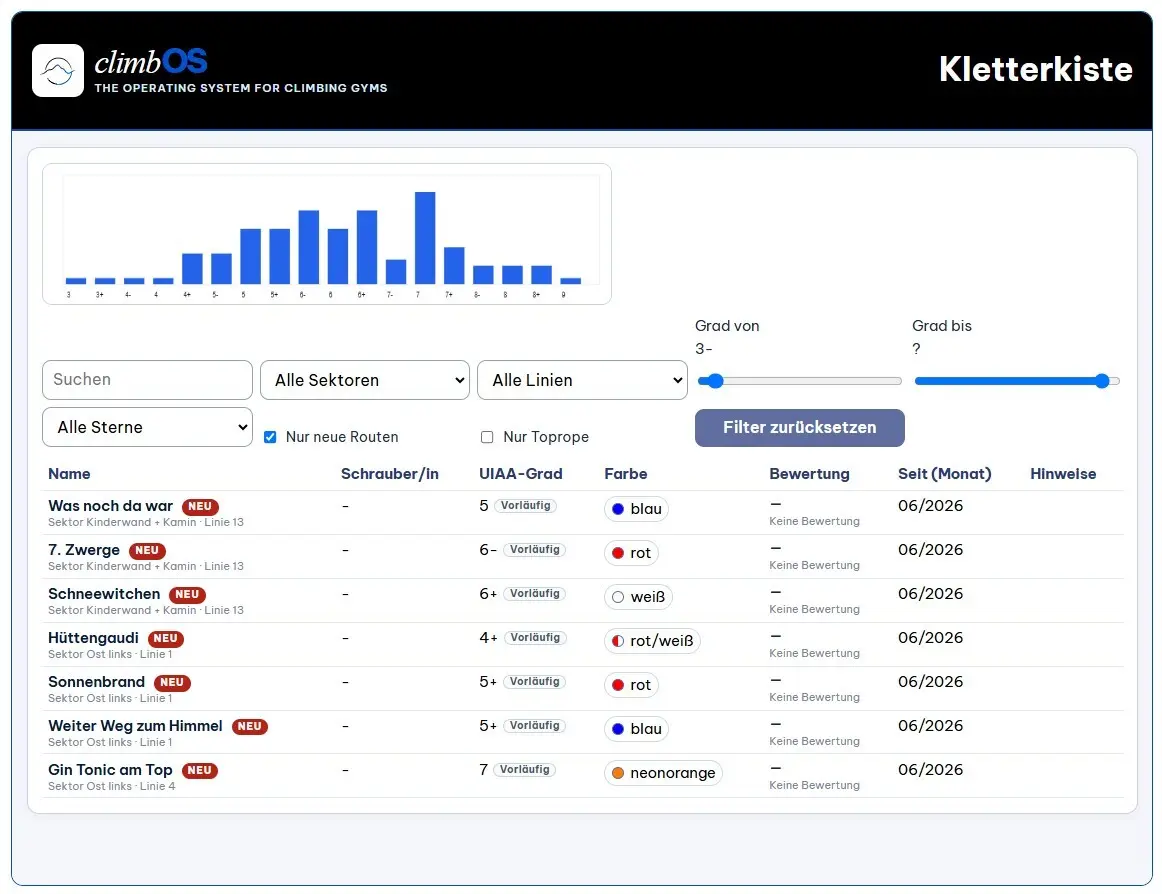The image size is (1162, 894).
Task: Open the Weiter Weg zum Himmel route
Action: pyautogui.click(x=135, y=726)
